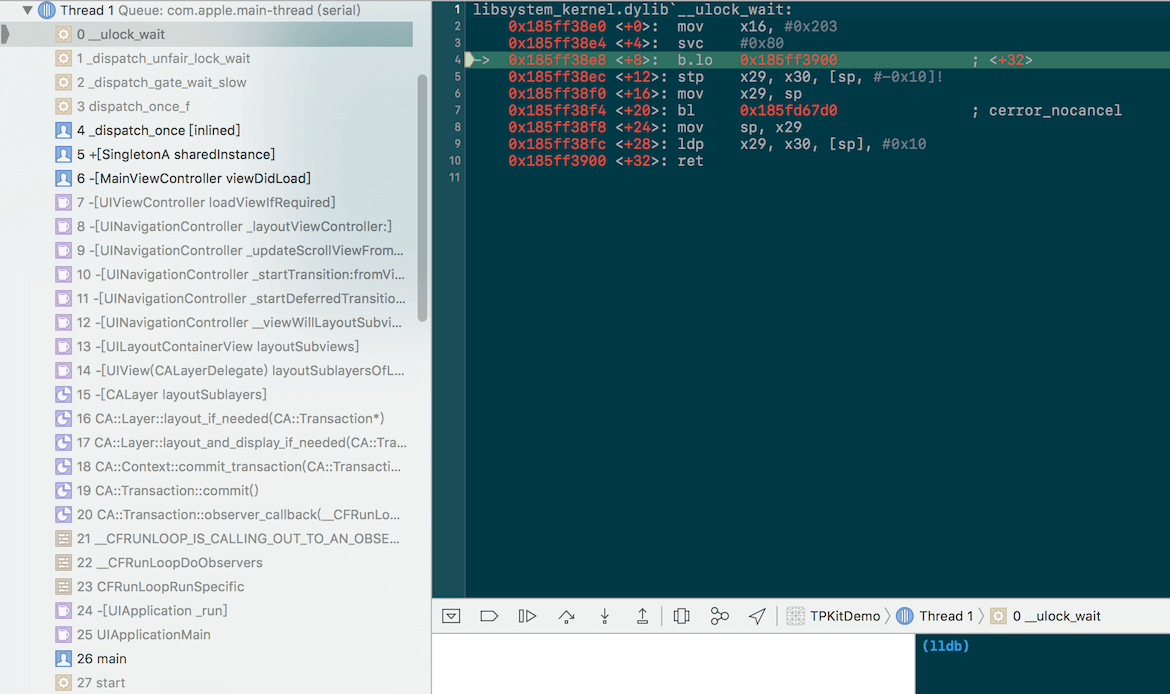Image resolution: width=1170 pixels, height=694 pixels.
Task: Select frame 5 +[SingletonA sharedInstance]
Action: pos(175,154)
